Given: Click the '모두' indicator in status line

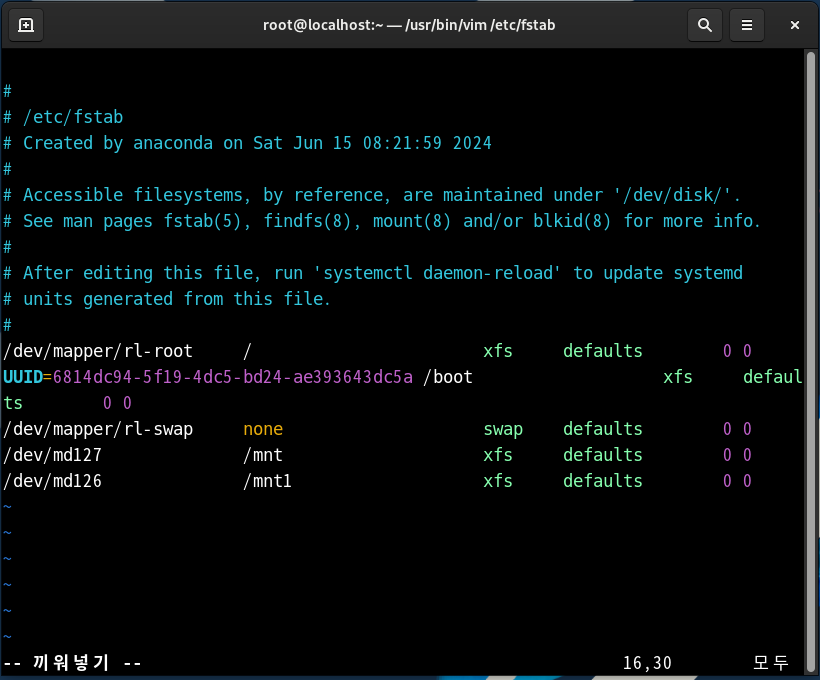Looking at the screenshot, I should (770, 663).
